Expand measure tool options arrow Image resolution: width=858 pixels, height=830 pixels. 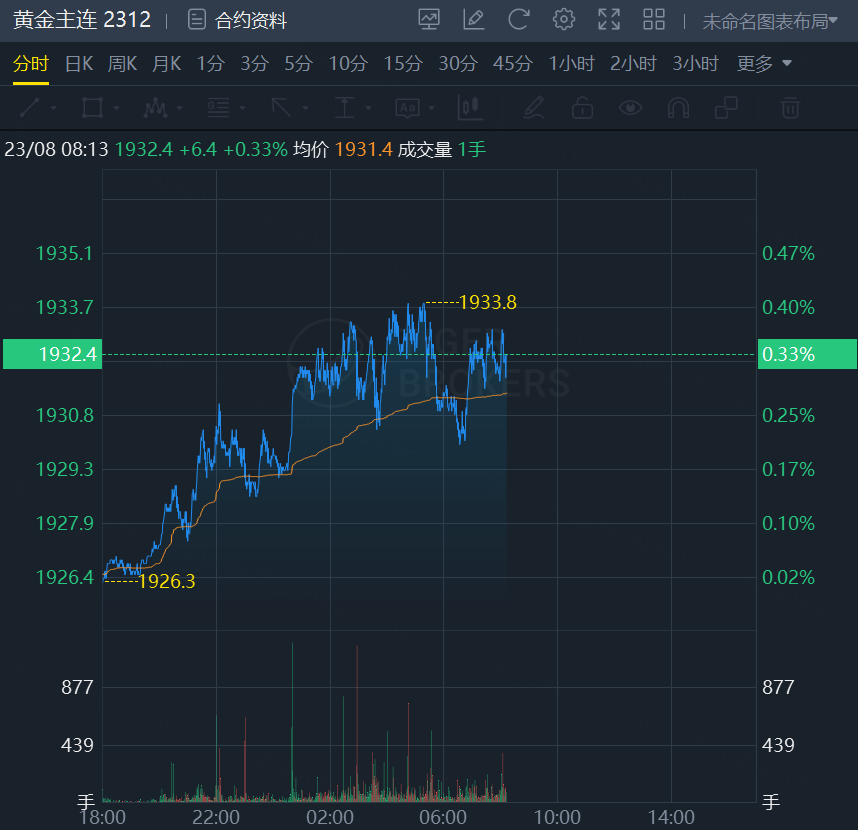pos(368,108)
